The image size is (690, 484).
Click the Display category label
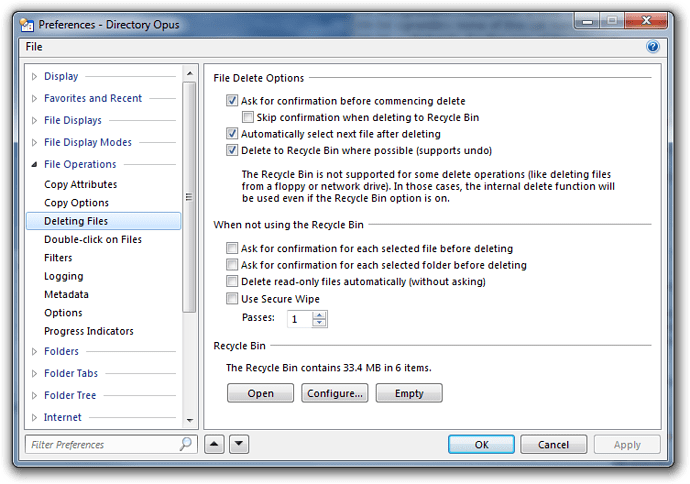(x=61, y=77)
